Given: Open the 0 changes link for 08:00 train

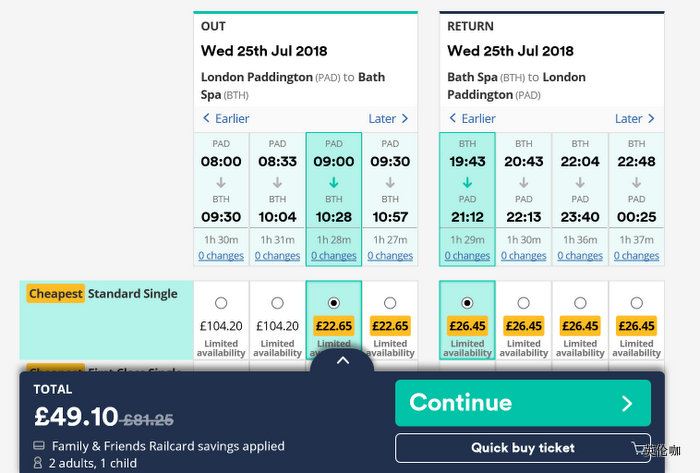Looking at the screenshot, I should point(221,256).
